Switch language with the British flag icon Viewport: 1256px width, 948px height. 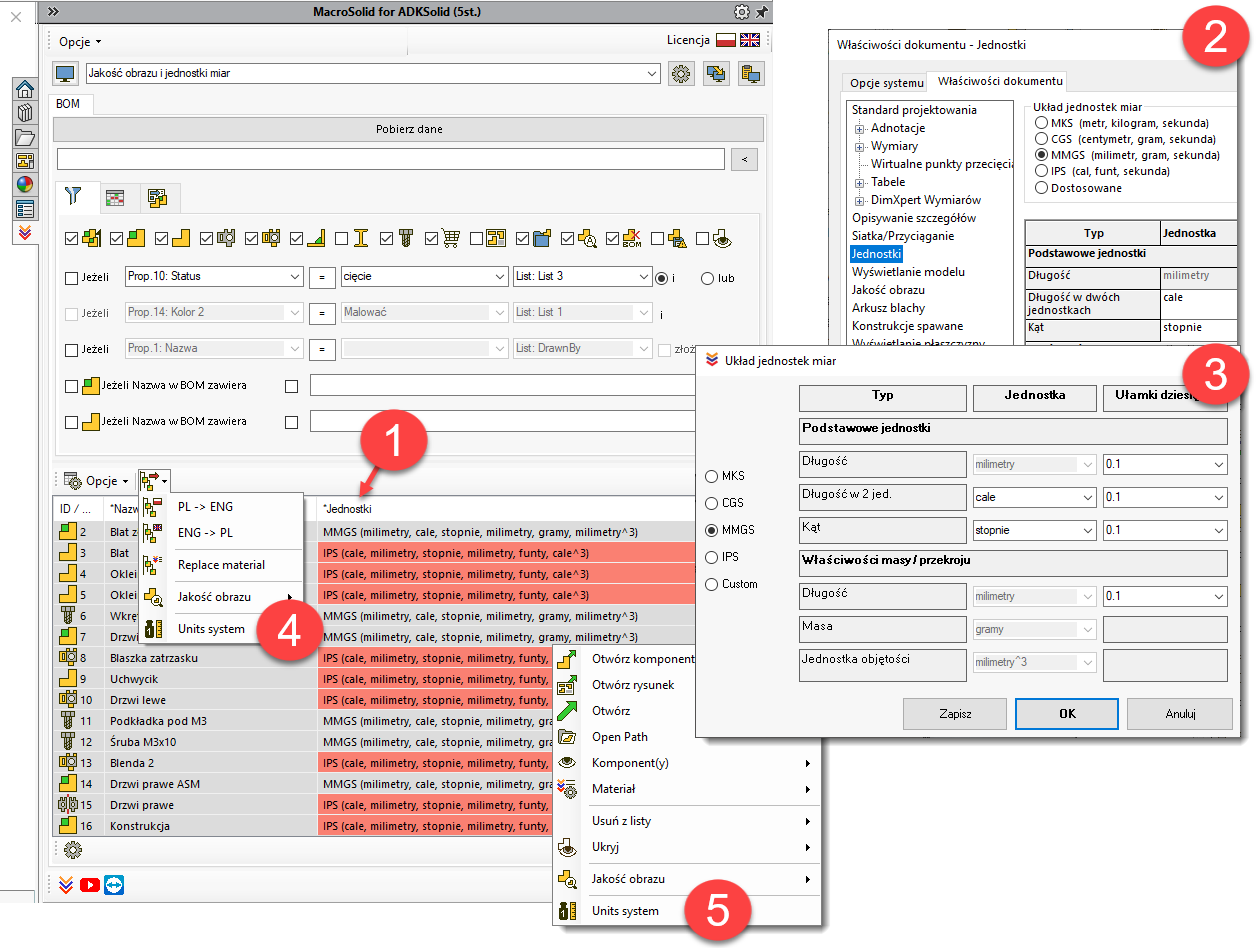[749, 41]
